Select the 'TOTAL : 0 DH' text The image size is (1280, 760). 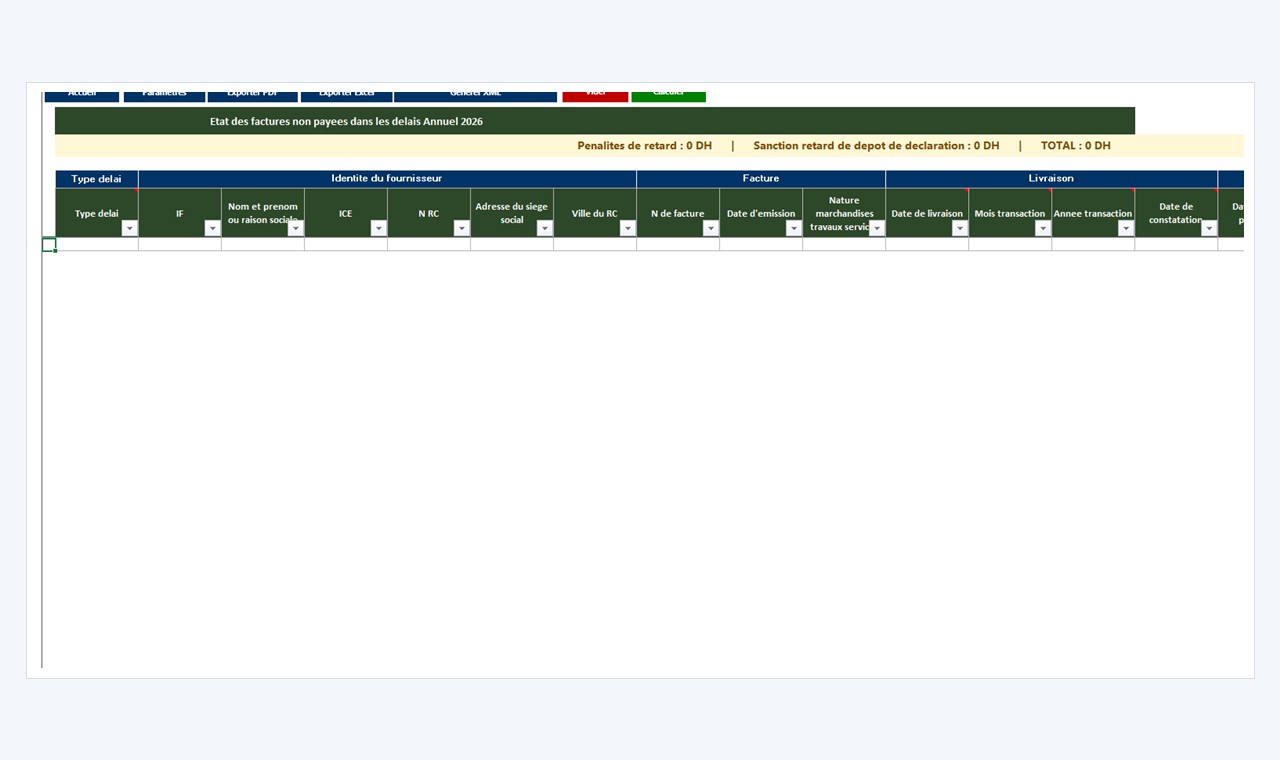1075,146
